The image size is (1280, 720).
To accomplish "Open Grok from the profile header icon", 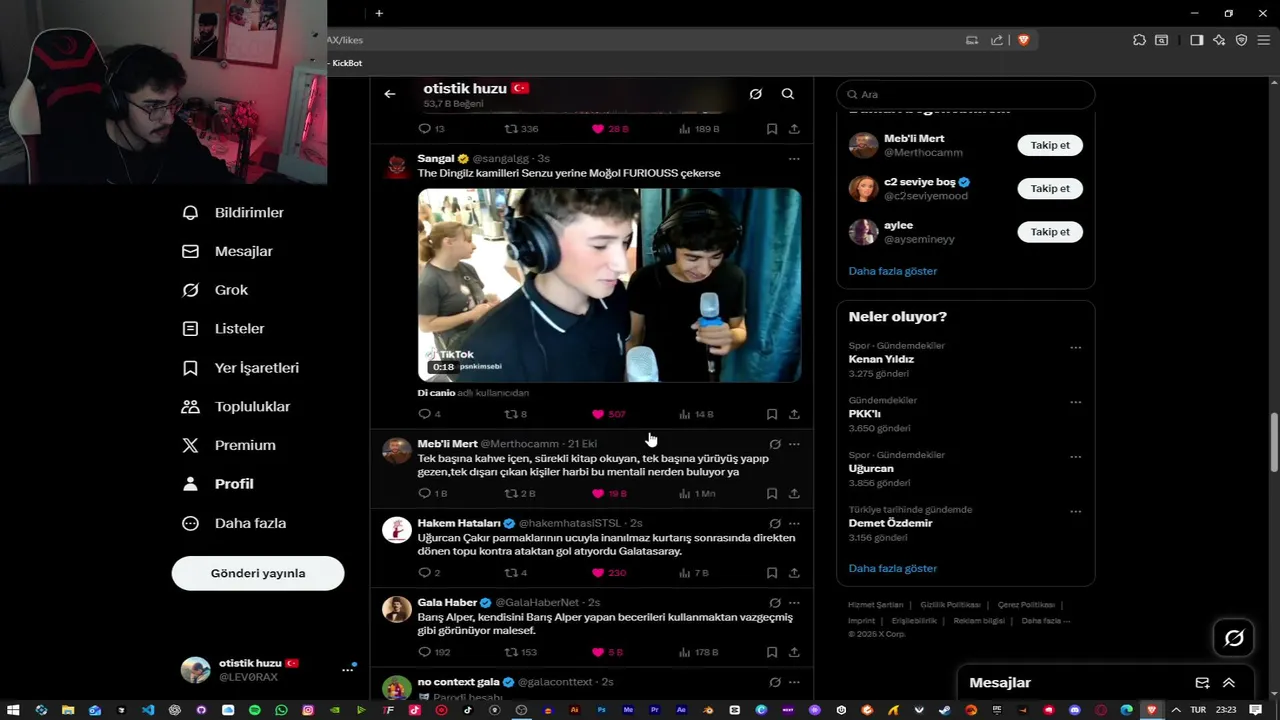I will [x=756, y=94].
